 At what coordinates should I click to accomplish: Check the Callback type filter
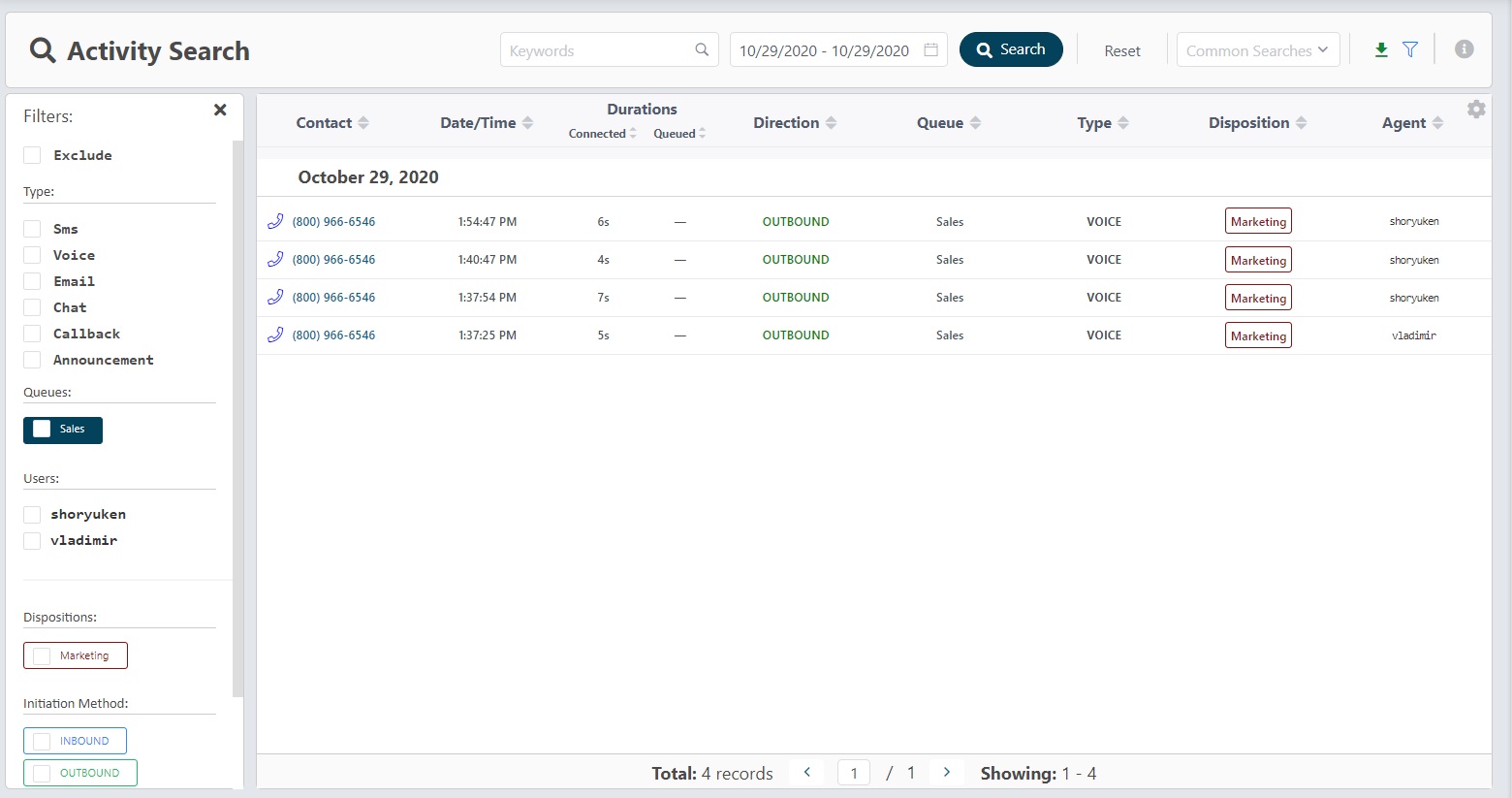pyautogui.click(x=32, y=334)
